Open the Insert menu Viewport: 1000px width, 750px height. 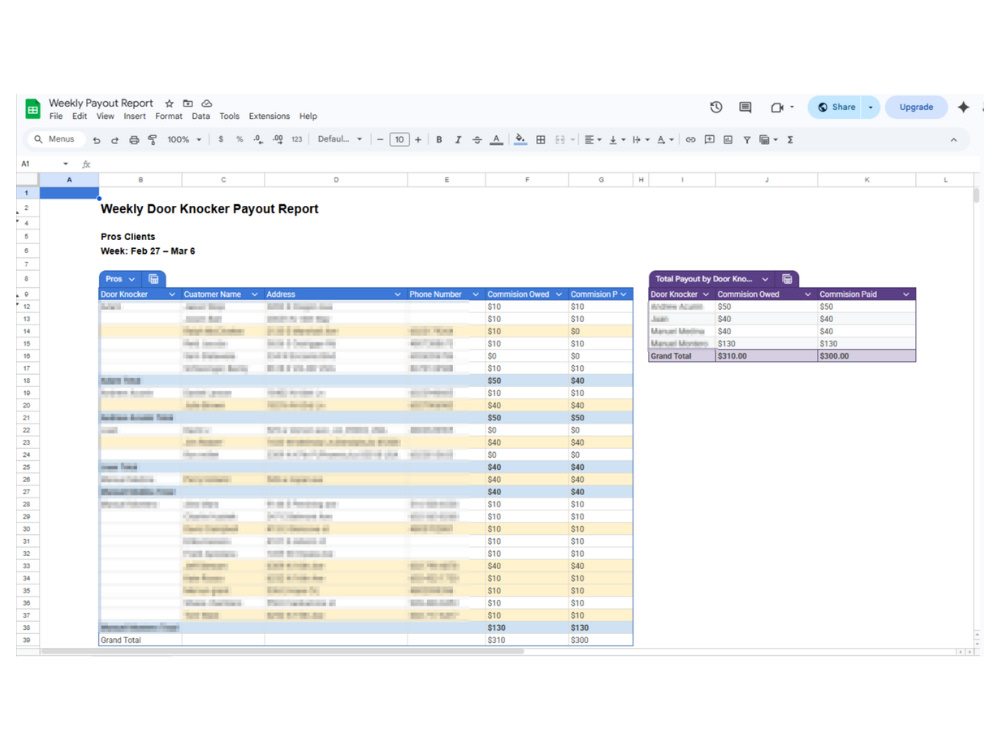(135, 117)
